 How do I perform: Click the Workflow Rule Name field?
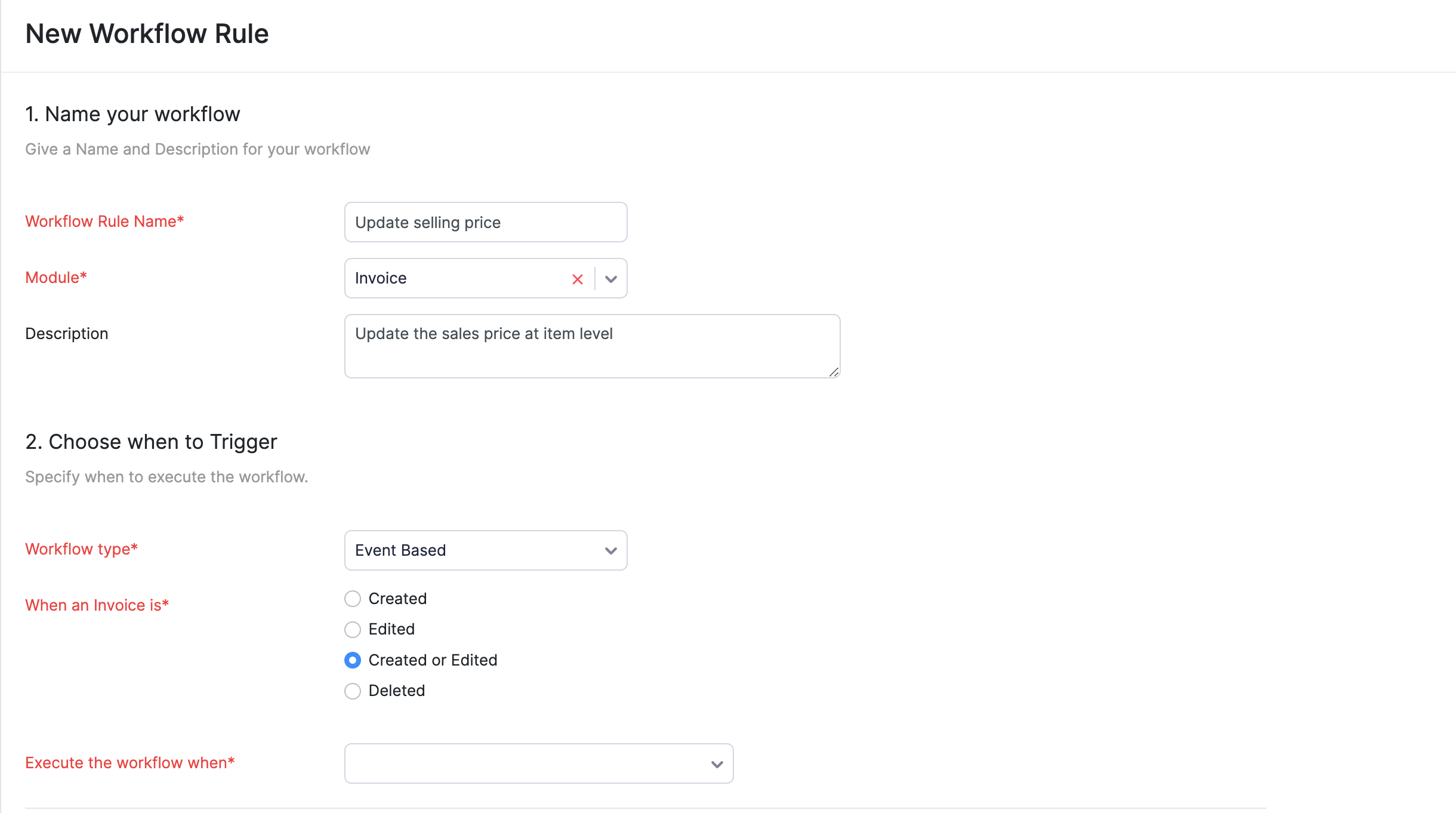(485, 222)
